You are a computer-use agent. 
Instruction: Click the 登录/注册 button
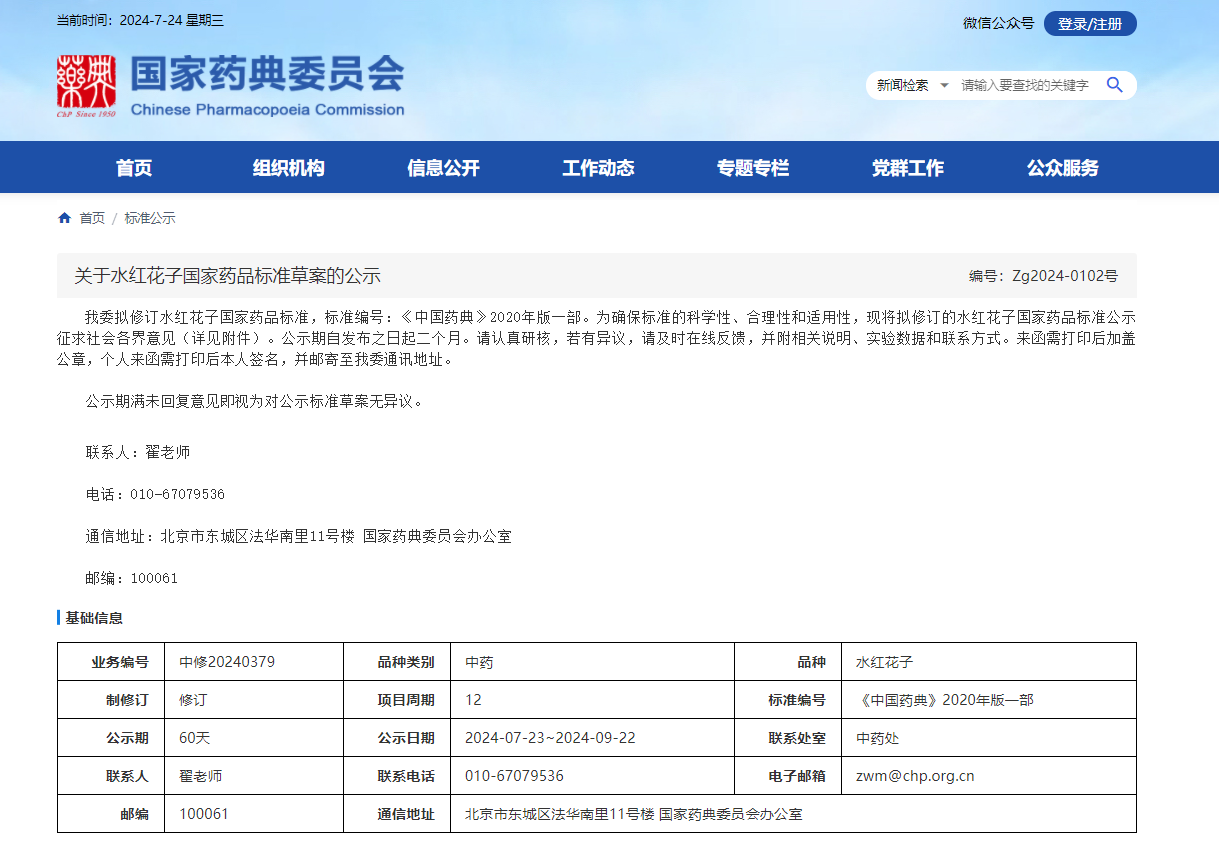point(1089,23)
